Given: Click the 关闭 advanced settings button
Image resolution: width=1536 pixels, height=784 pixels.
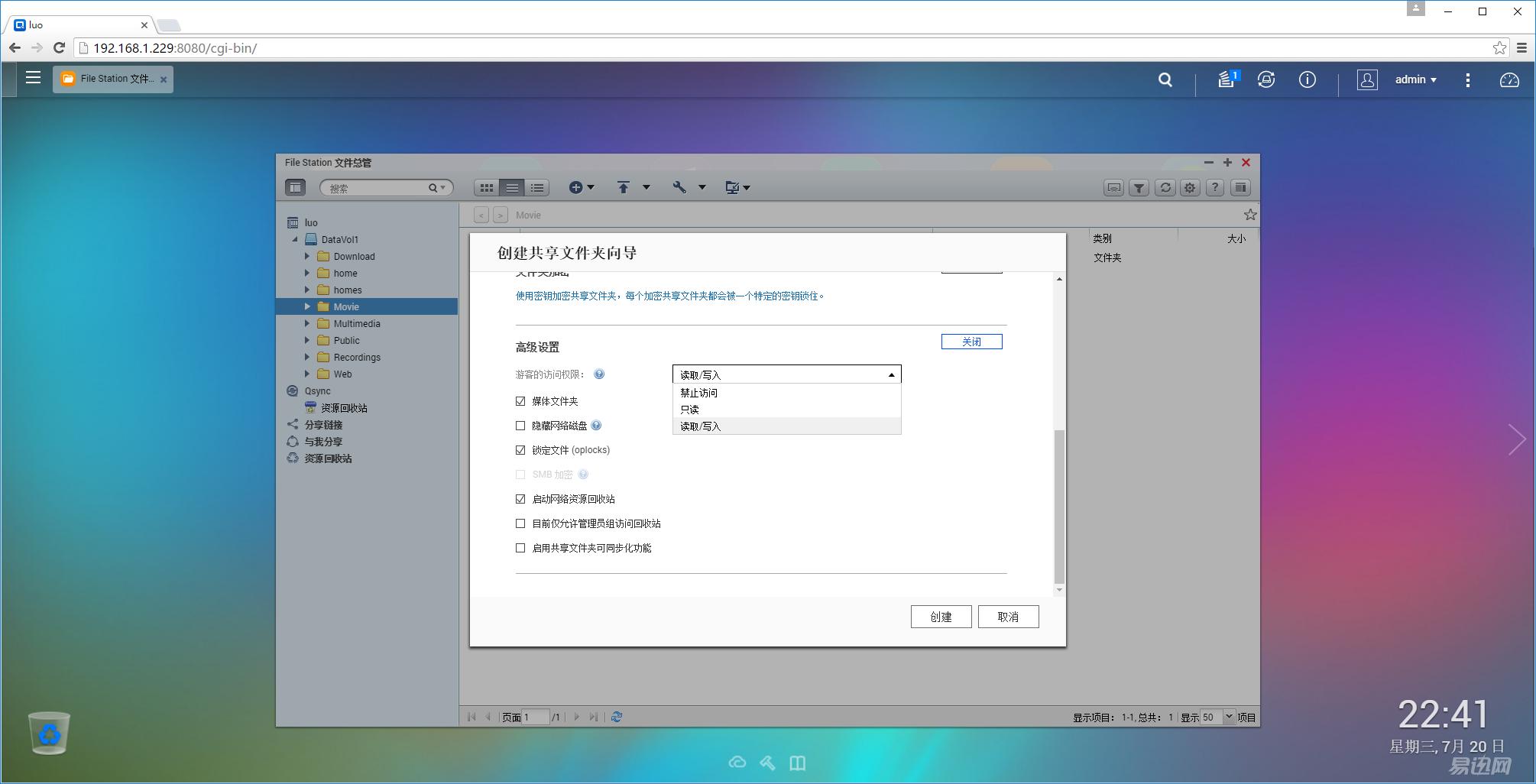Looking at the screenshot, I should point(971,342).
